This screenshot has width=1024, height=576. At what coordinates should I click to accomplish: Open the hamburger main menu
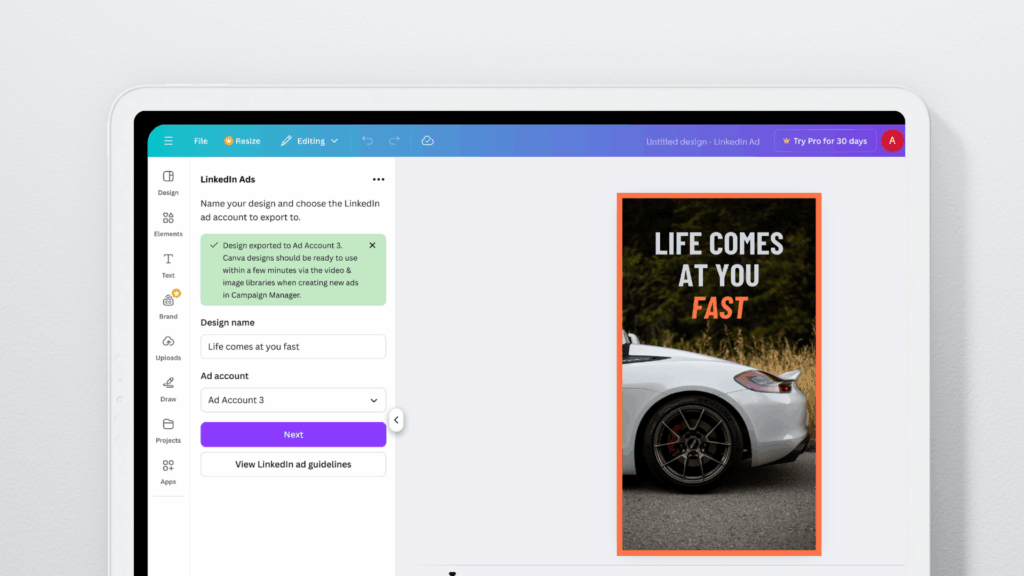pyautogui.click(x=168, y=141)
